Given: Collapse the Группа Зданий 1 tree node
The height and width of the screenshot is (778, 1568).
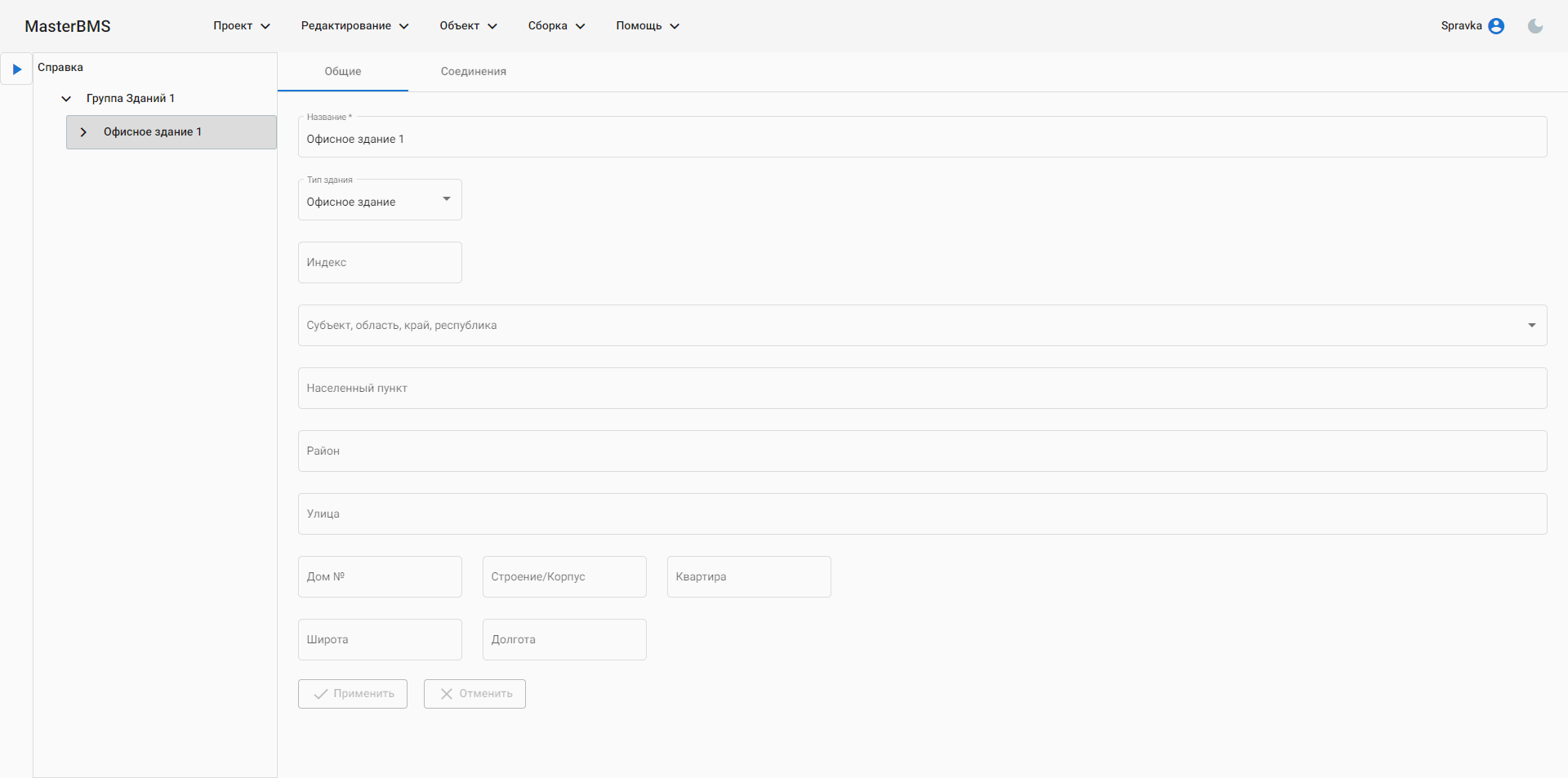Looking at the screenshot, I should (66, 99).
